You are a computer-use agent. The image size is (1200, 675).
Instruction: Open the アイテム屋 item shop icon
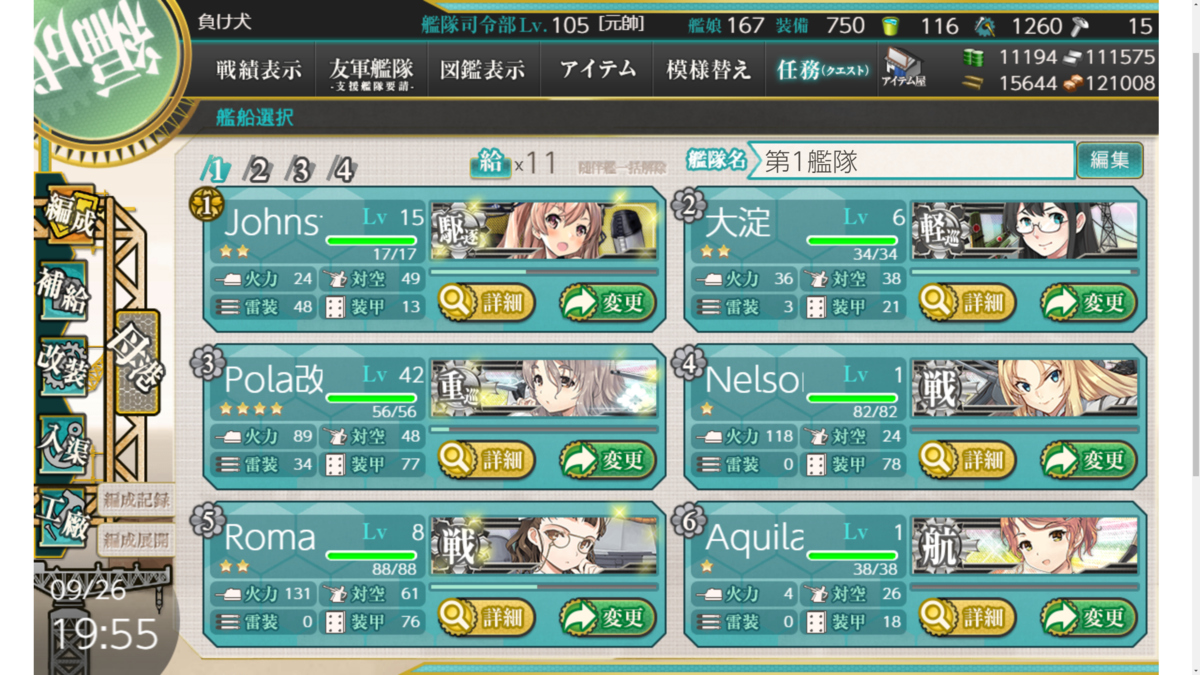903,69
